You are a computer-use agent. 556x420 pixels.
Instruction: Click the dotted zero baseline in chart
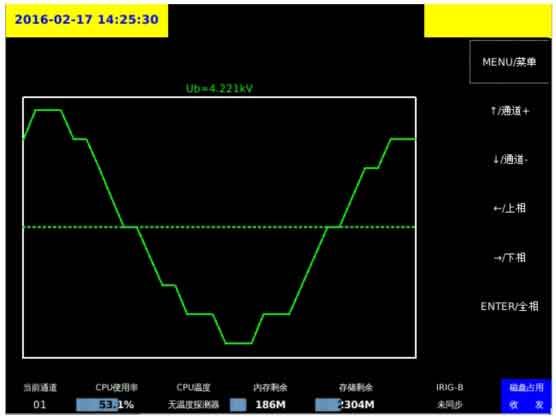click(x=219, y=227)
